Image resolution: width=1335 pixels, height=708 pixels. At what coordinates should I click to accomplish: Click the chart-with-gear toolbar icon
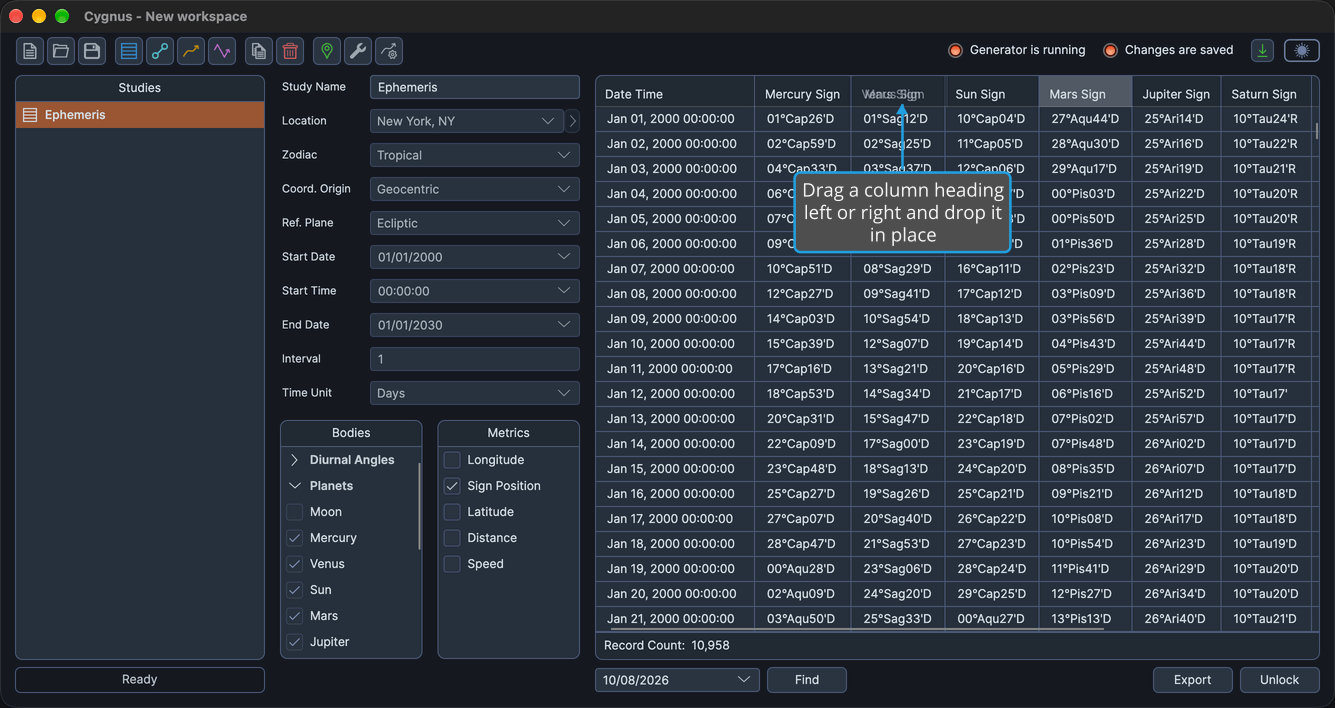[389, 51]
